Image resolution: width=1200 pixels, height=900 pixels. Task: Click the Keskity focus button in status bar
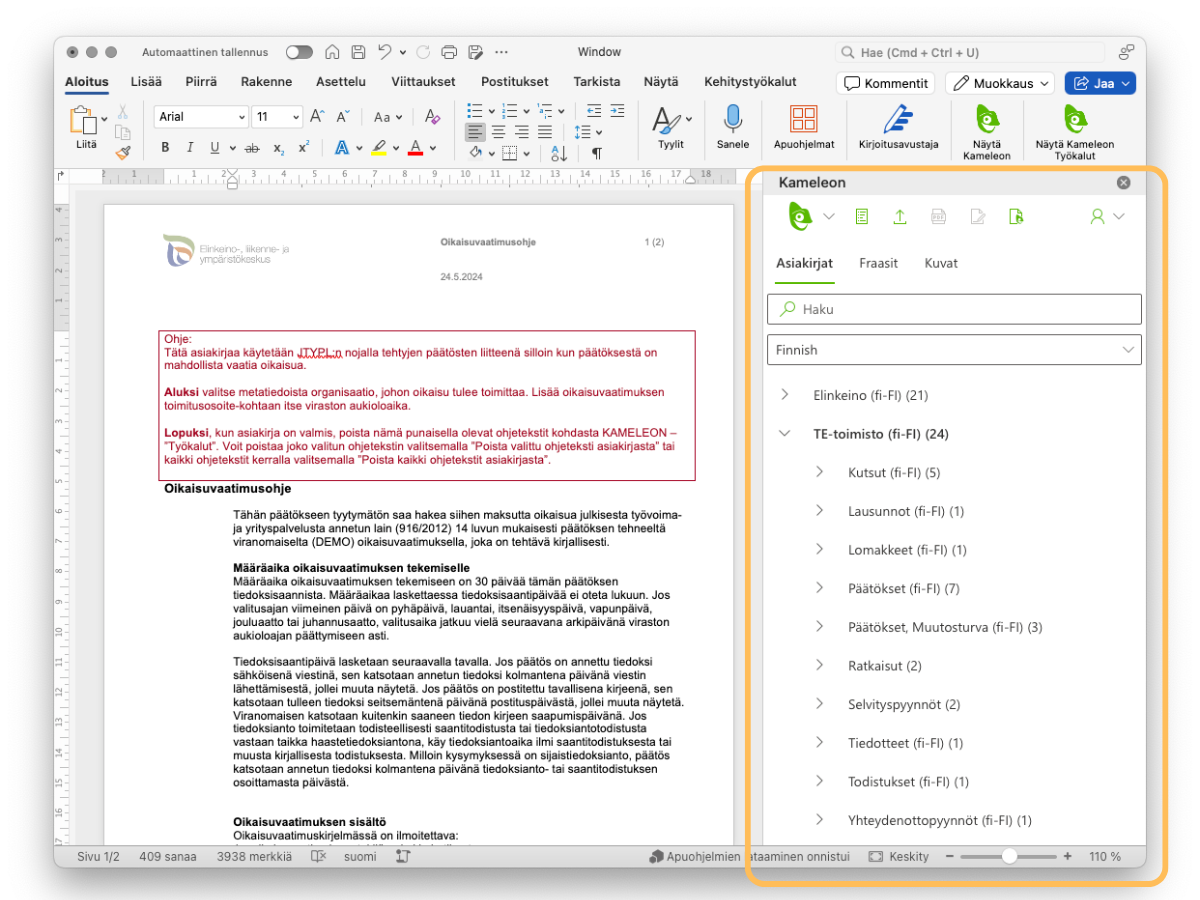[x=898, y=857]
